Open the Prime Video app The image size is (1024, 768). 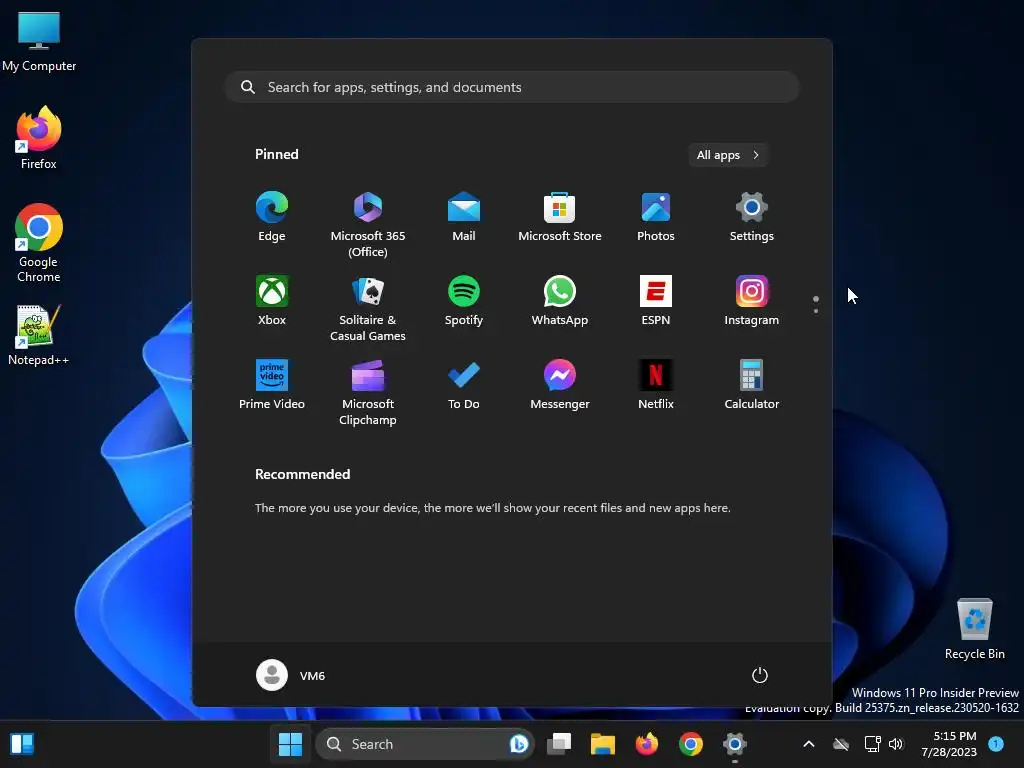coord(272,385)
